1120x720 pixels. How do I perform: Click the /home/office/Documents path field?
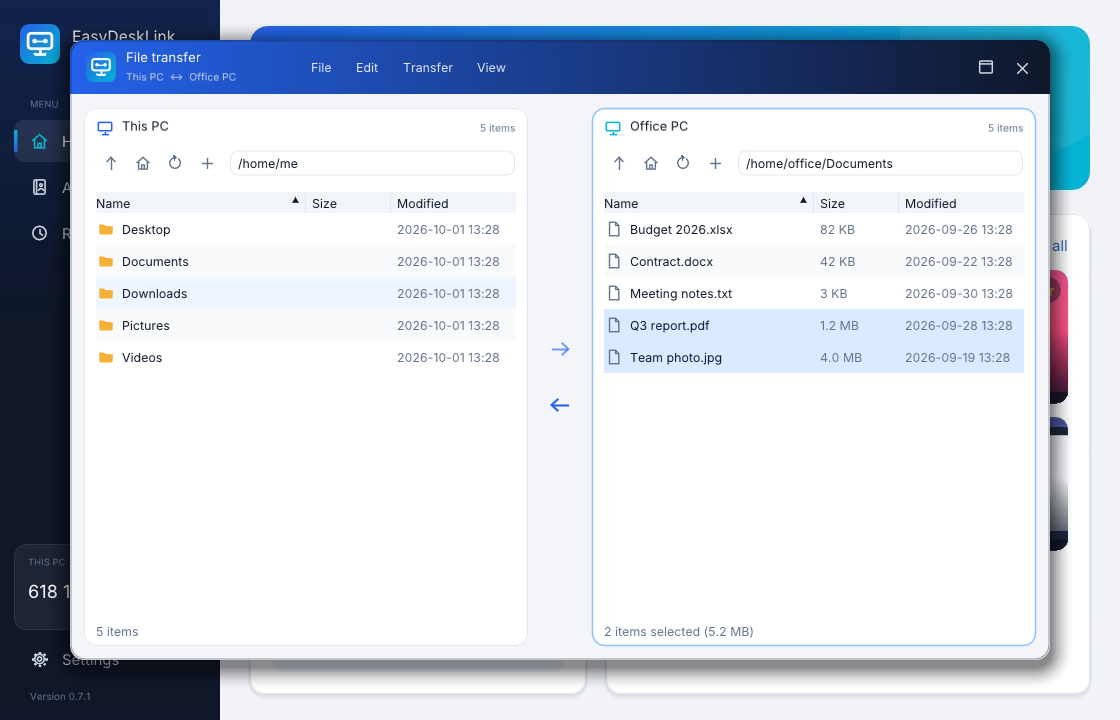click(880, 164)
